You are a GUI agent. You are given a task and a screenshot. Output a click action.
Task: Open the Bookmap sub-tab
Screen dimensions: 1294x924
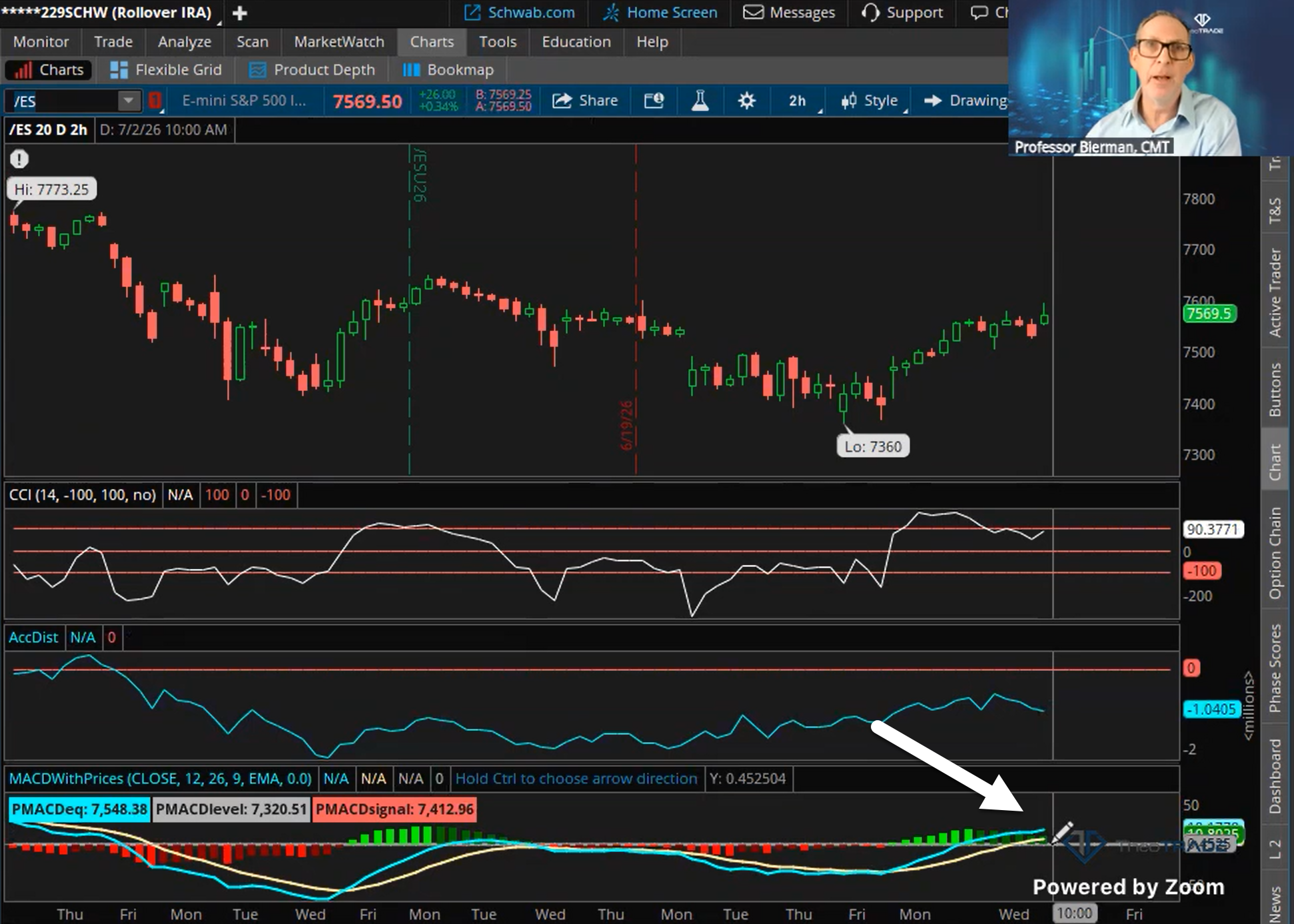(x=448, y=70)
